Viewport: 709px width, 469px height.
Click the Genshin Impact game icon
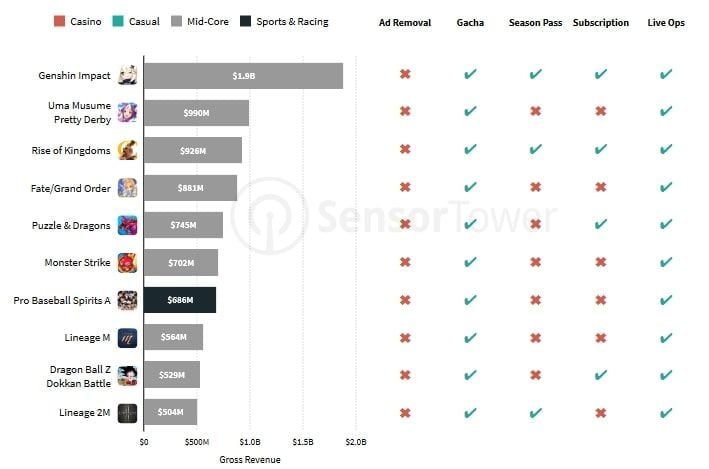[x=128, y=76]
